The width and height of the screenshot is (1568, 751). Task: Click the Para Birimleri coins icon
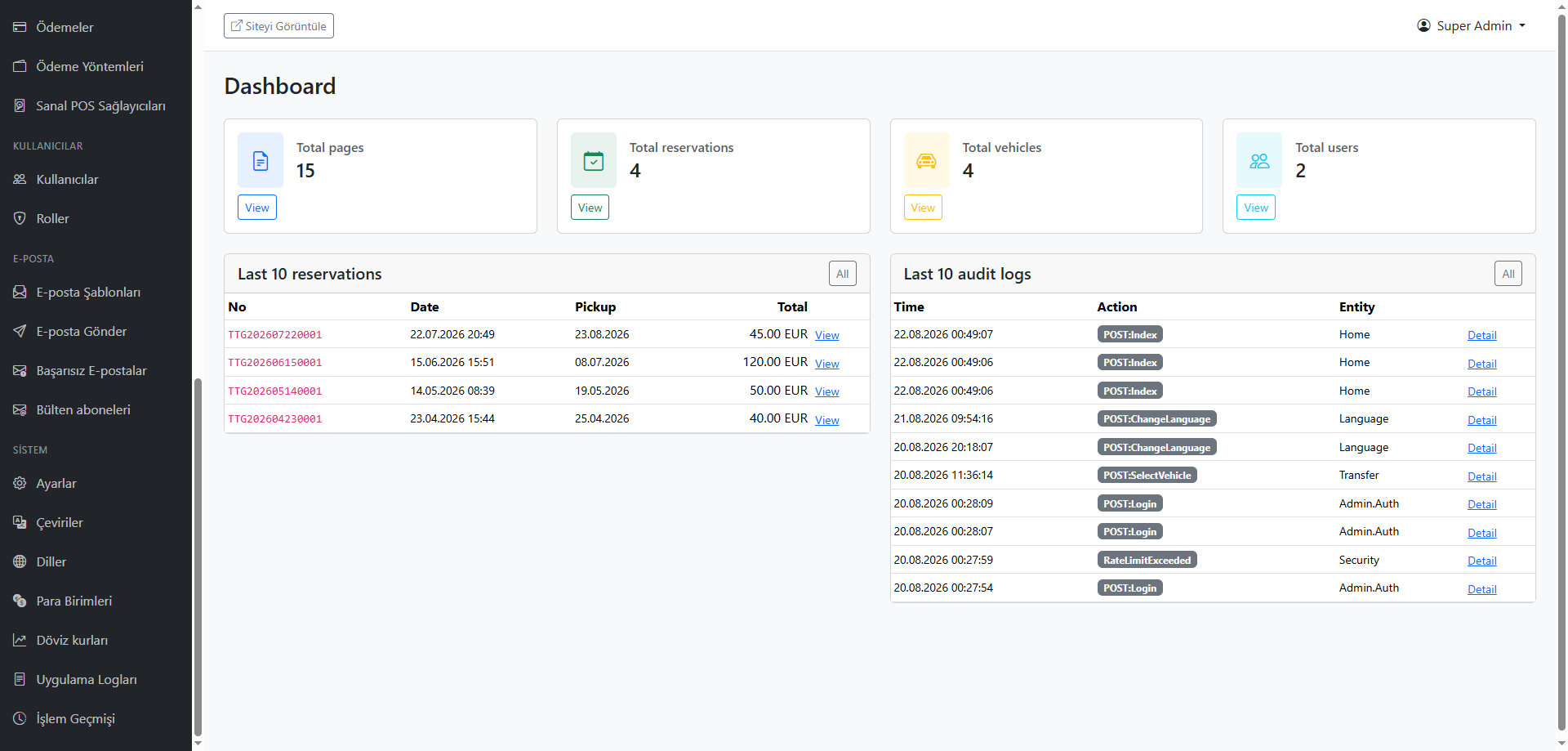pos(20,601)
